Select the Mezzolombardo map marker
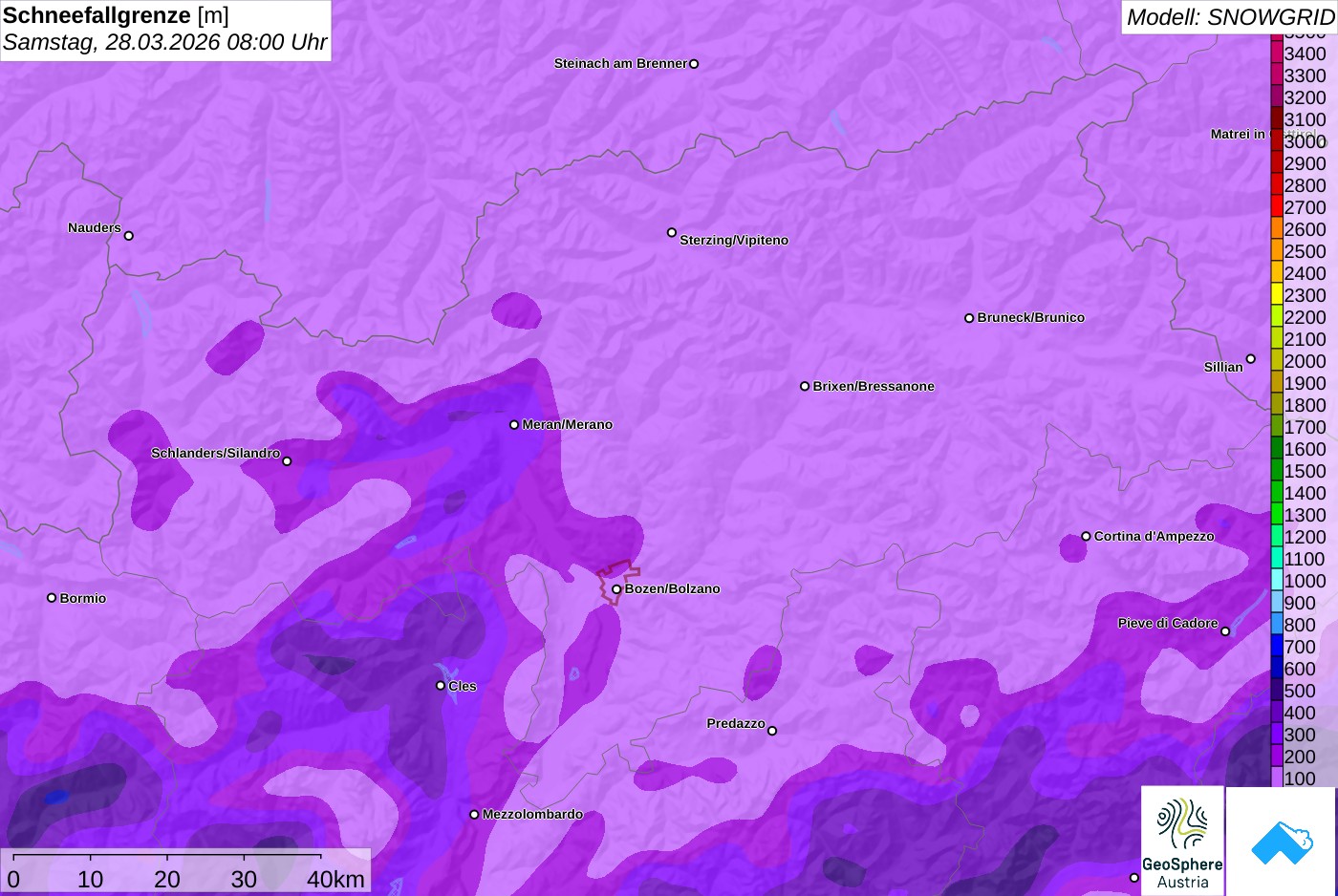 tap(474, 815)
